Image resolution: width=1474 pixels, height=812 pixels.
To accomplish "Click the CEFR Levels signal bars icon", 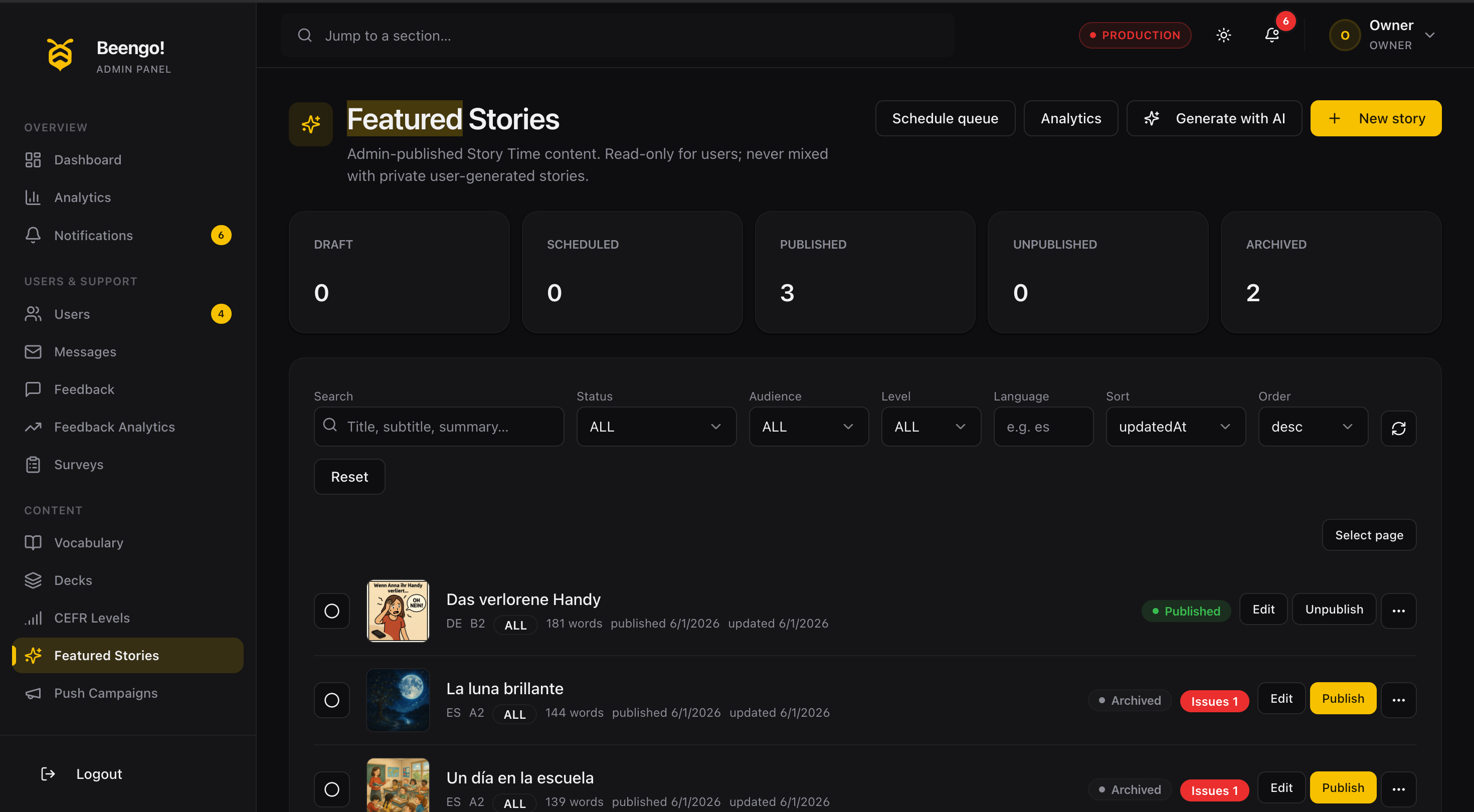I will click(33, 618).
